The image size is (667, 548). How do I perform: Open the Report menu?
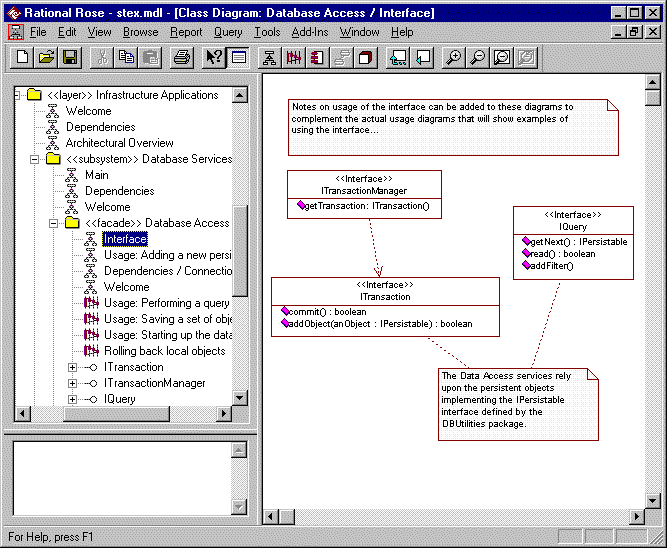[186, 32]
